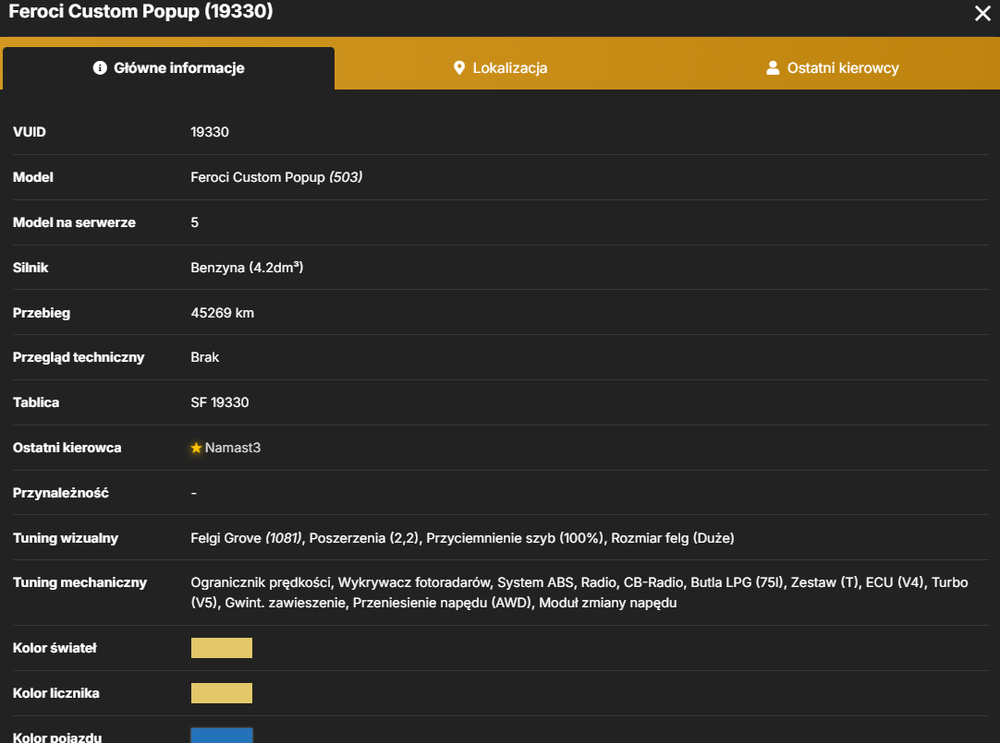Select the VUID value 19330

tap(210, 132)
